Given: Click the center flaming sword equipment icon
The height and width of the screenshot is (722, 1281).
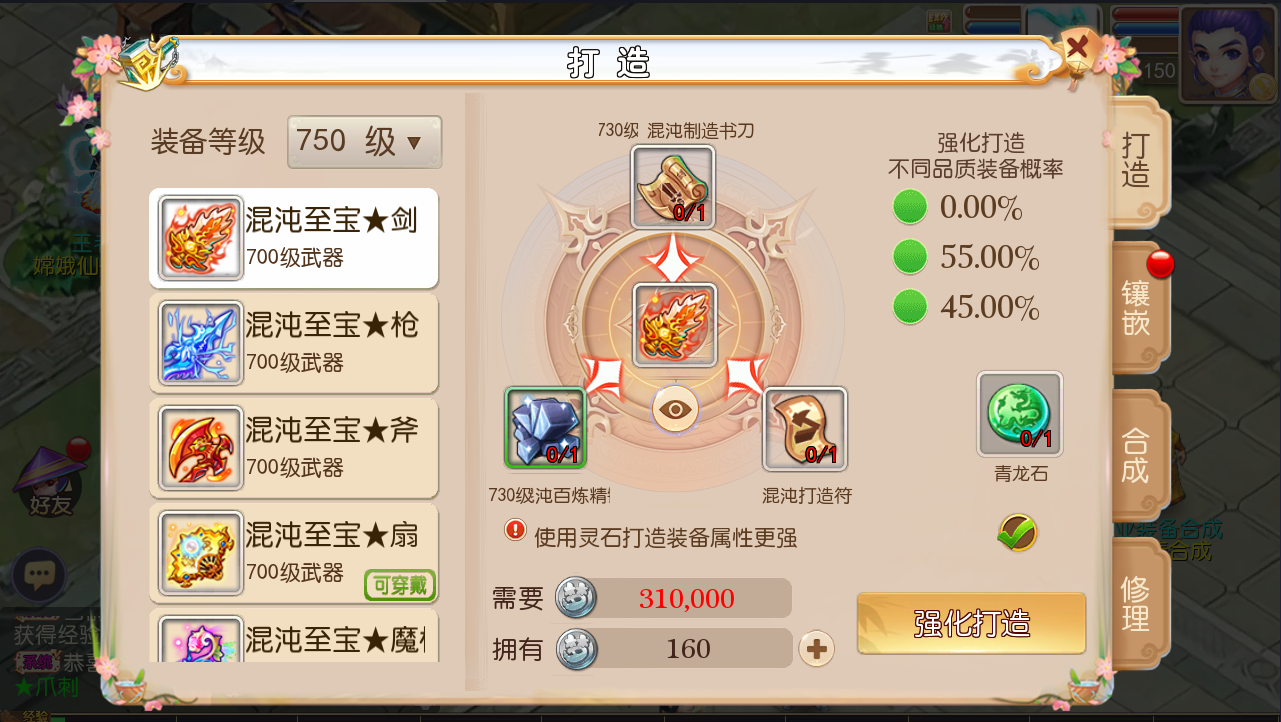Looking at the screenshot, I should coord(675,325).
